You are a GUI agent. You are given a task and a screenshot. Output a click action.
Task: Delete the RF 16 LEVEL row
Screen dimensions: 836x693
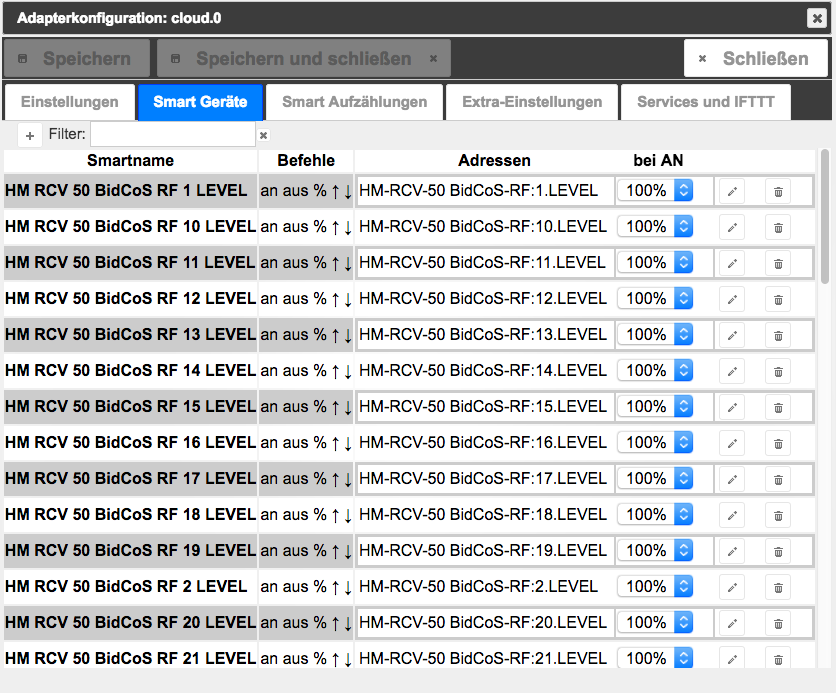click(778, 444)
